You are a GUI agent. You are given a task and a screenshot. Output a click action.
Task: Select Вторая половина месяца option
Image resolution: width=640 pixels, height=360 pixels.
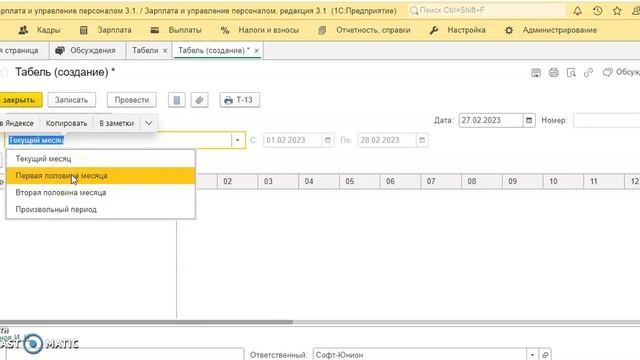(100, 193)
